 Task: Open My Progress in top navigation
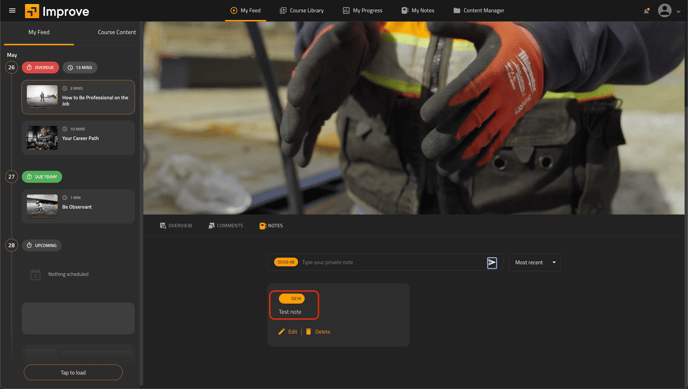click(362, 11)
